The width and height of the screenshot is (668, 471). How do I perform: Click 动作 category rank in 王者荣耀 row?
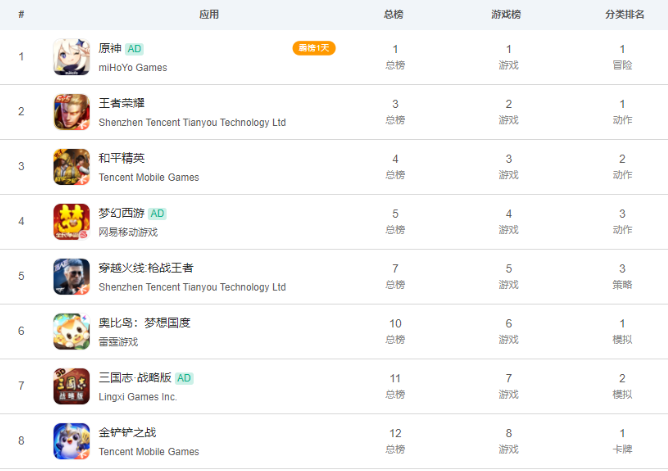(622, 120)
